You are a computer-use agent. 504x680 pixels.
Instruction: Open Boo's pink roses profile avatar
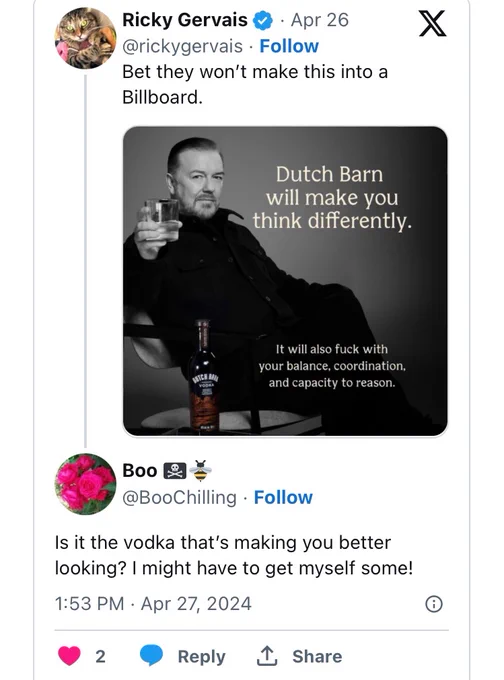[x=86, y=484]
